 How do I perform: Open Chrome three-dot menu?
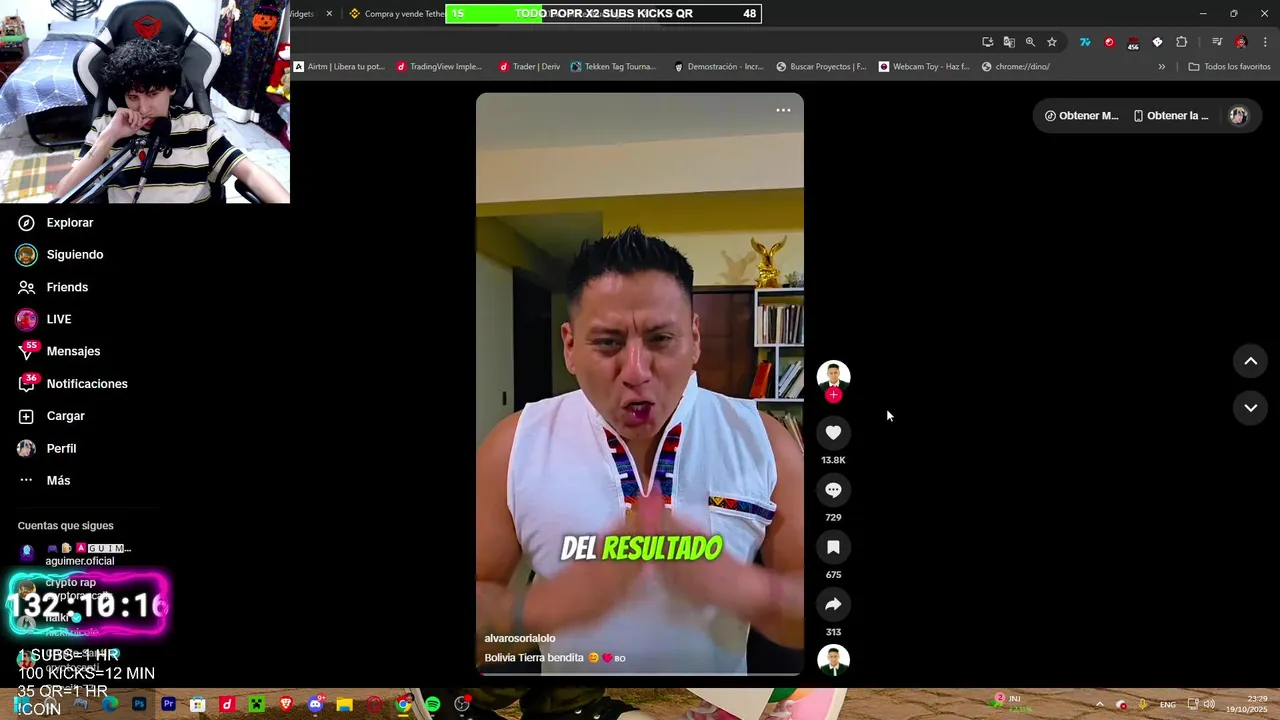coord(1265,42)
